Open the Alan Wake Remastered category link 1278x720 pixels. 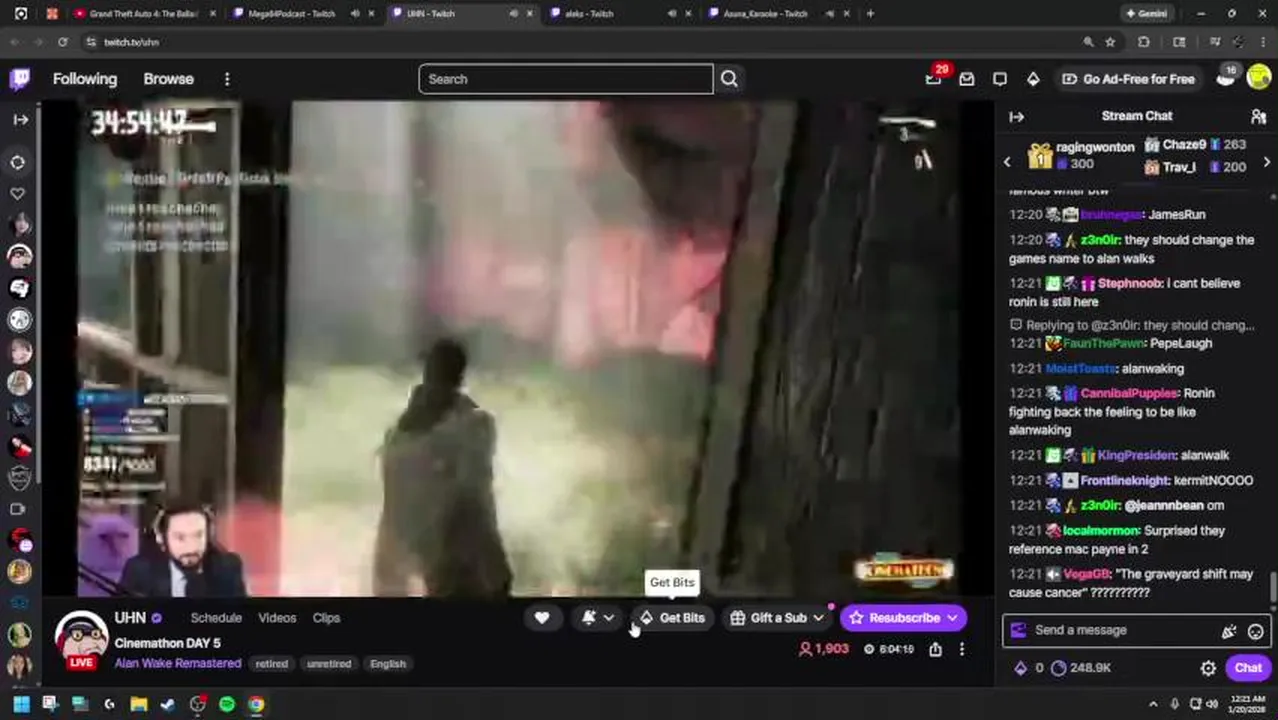(178, 663)
